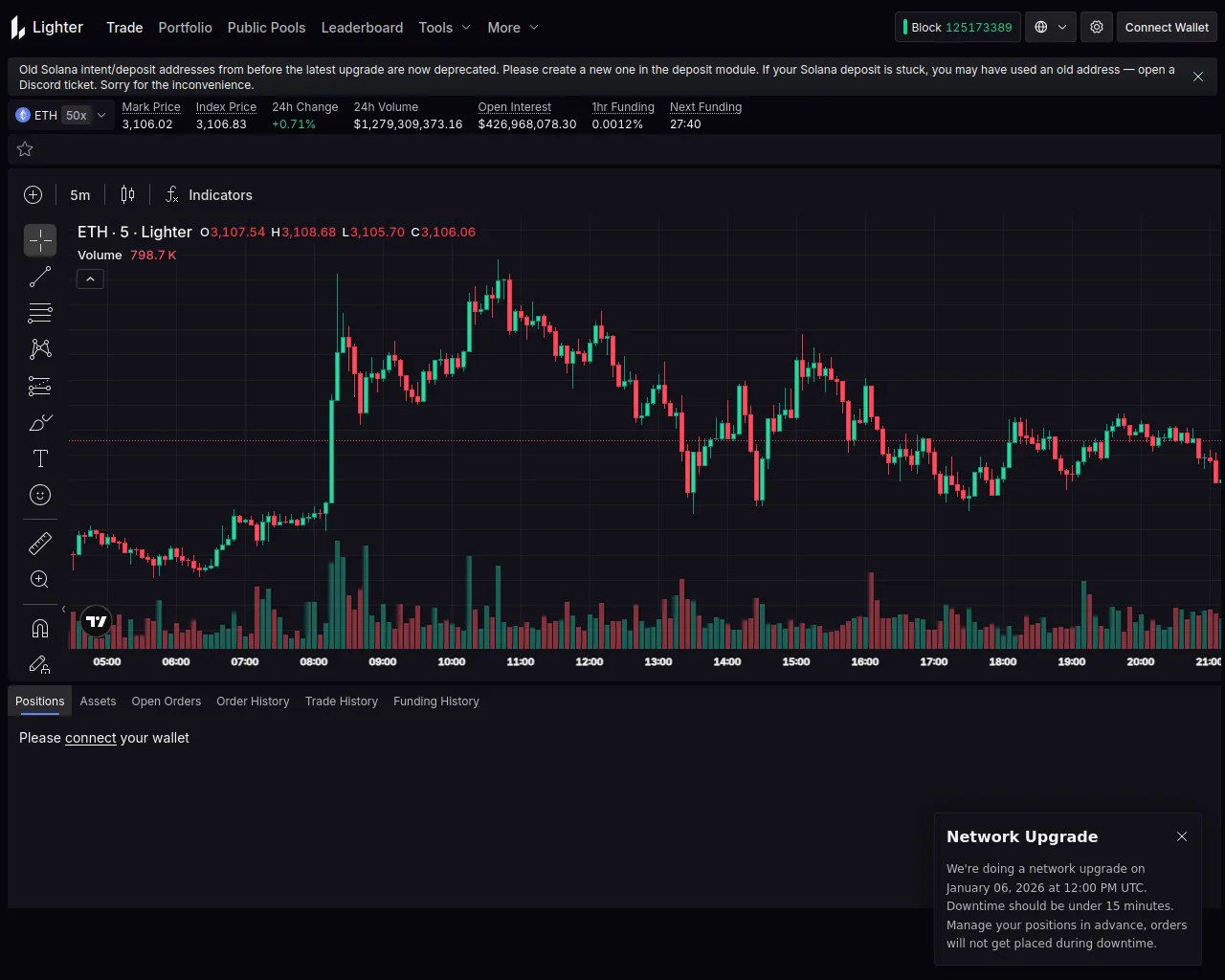This screenshot has width=1225, height=980.
Task: Click the 24h Change value +0.71%
Action: click(294, 124)
